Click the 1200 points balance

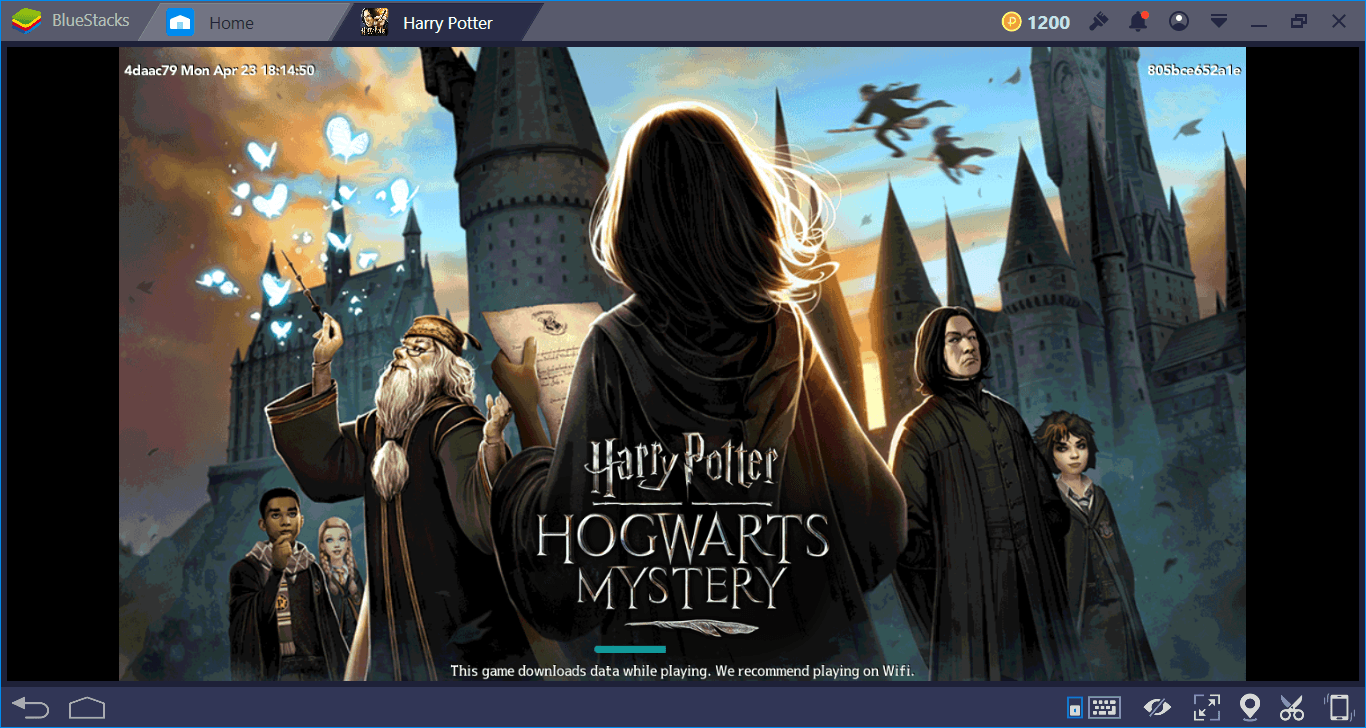tap(1049, 22)
